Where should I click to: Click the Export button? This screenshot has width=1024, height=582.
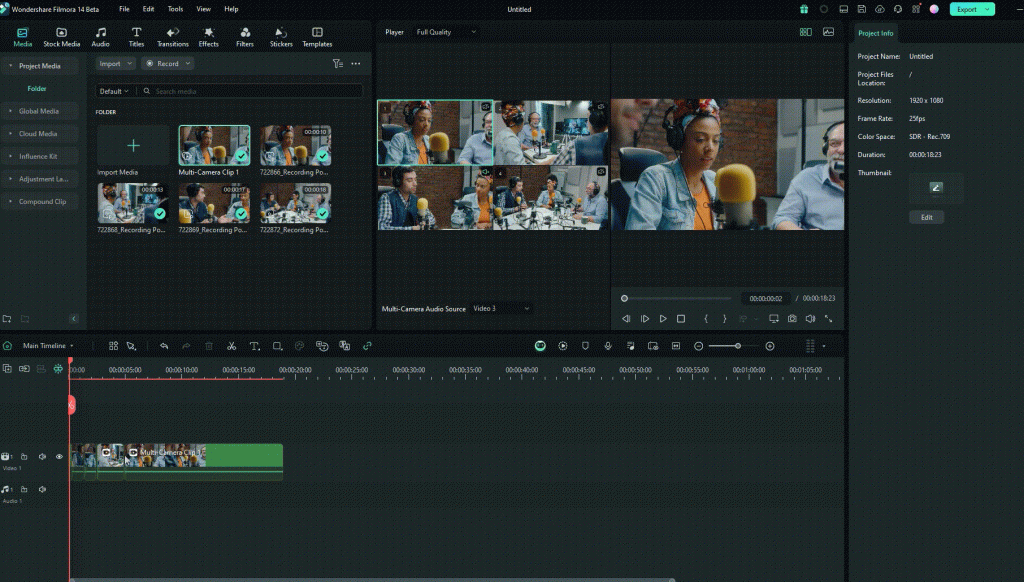[967, 9]
